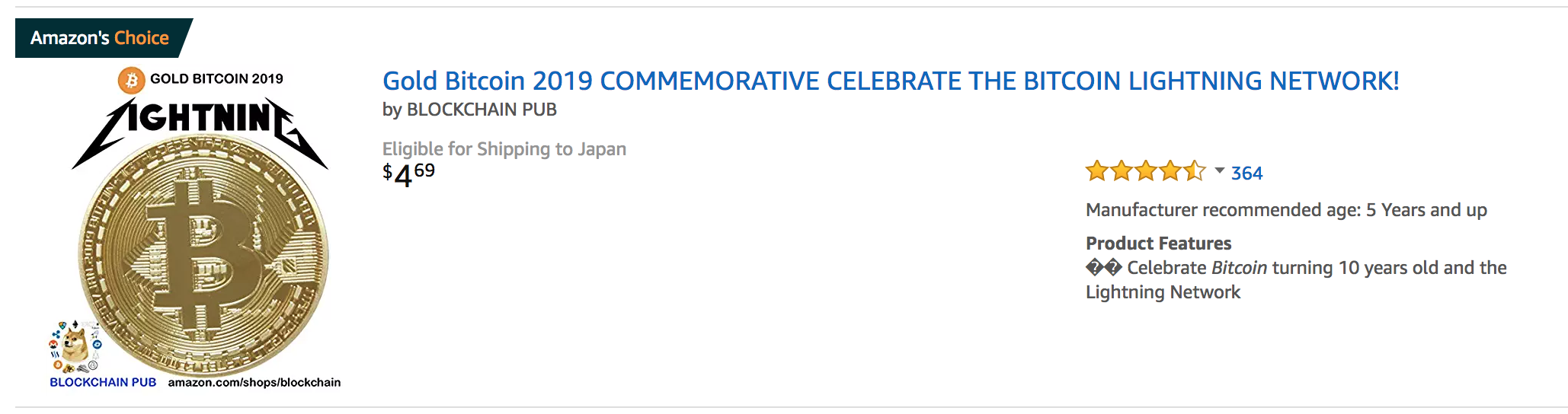Screen dimensions: 1568x414
Task: Open the 364 customer reviews link
Action: 1246,174
